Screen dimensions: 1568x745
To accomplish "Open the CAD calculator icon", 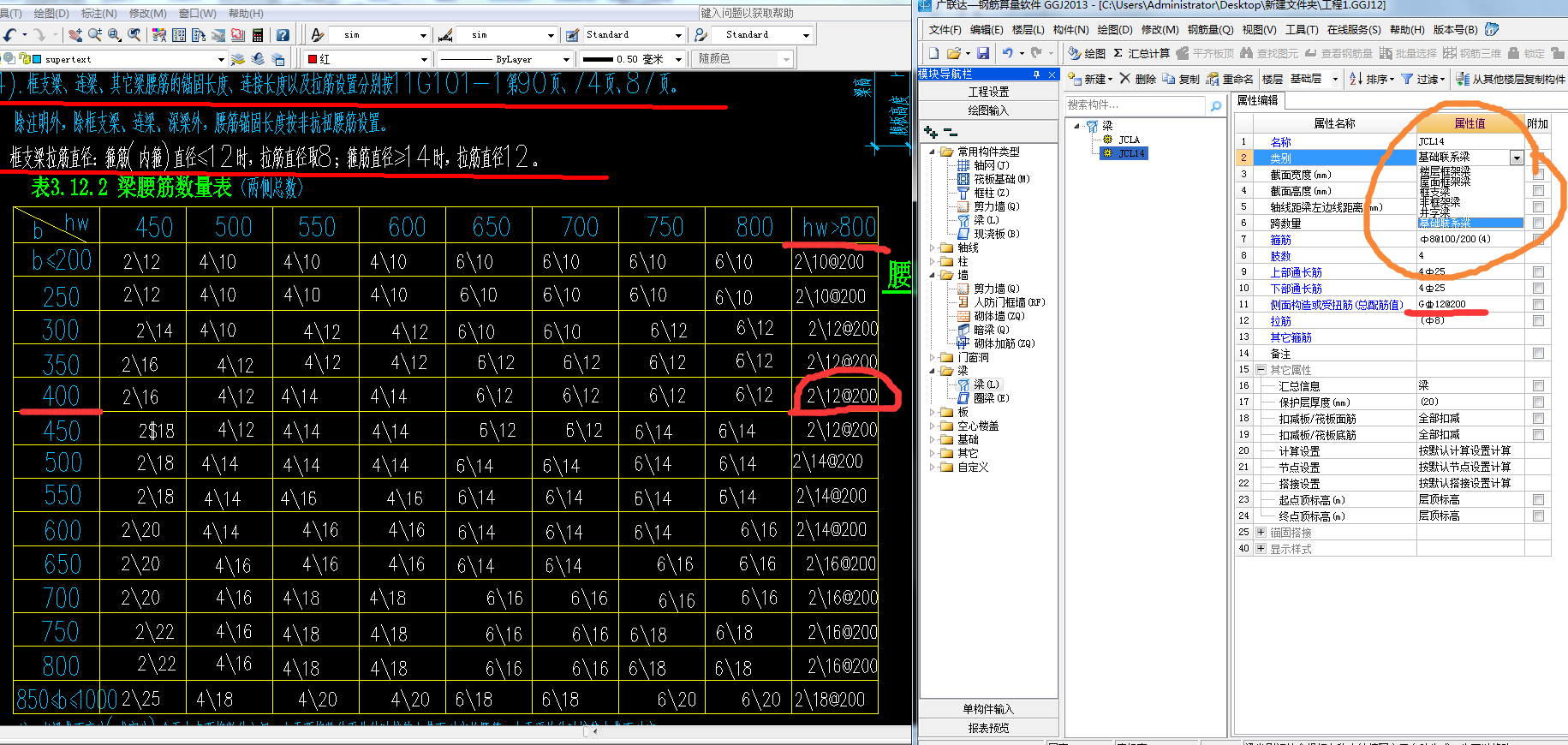I will (257, 35).
